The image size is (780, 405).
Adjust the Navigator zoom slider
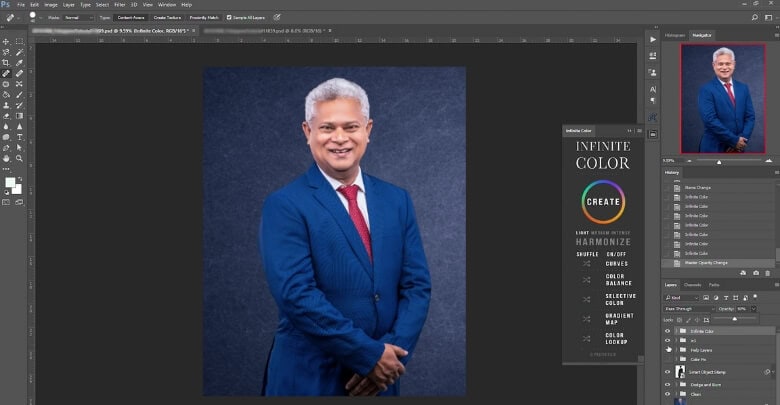719,161
